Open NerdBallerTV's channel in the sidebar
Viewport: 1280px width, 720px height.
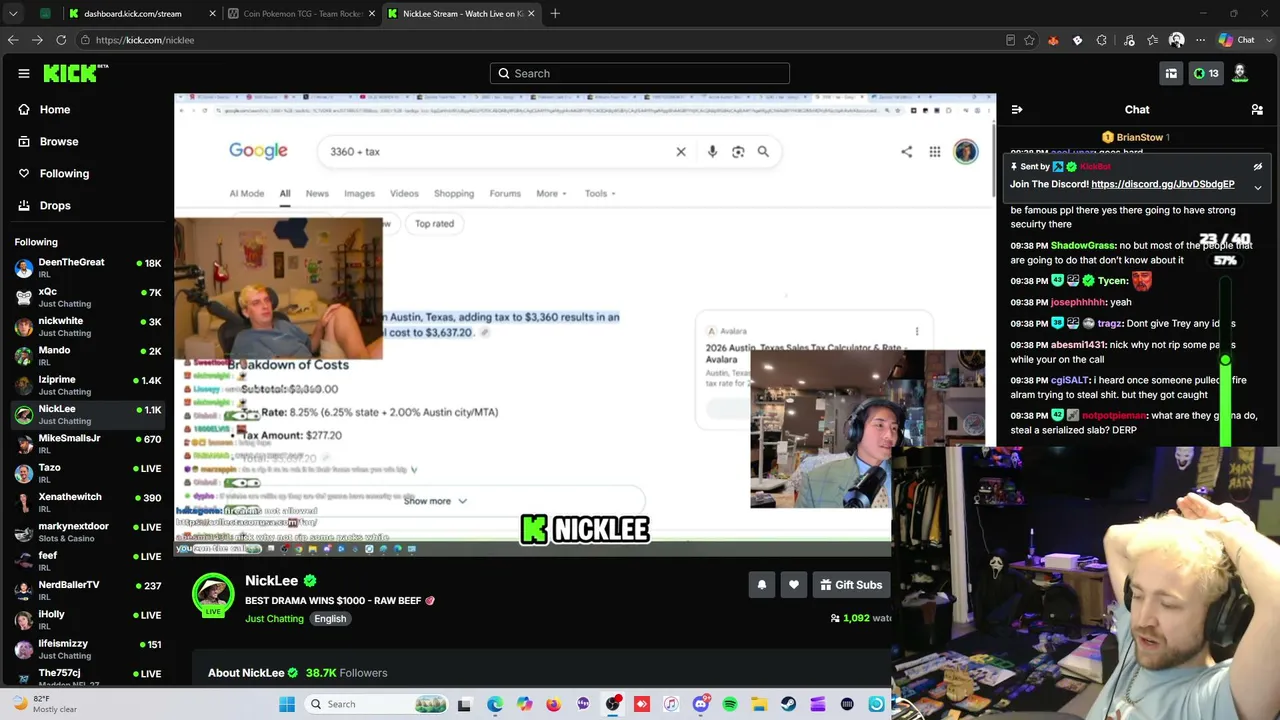[88, 590]
